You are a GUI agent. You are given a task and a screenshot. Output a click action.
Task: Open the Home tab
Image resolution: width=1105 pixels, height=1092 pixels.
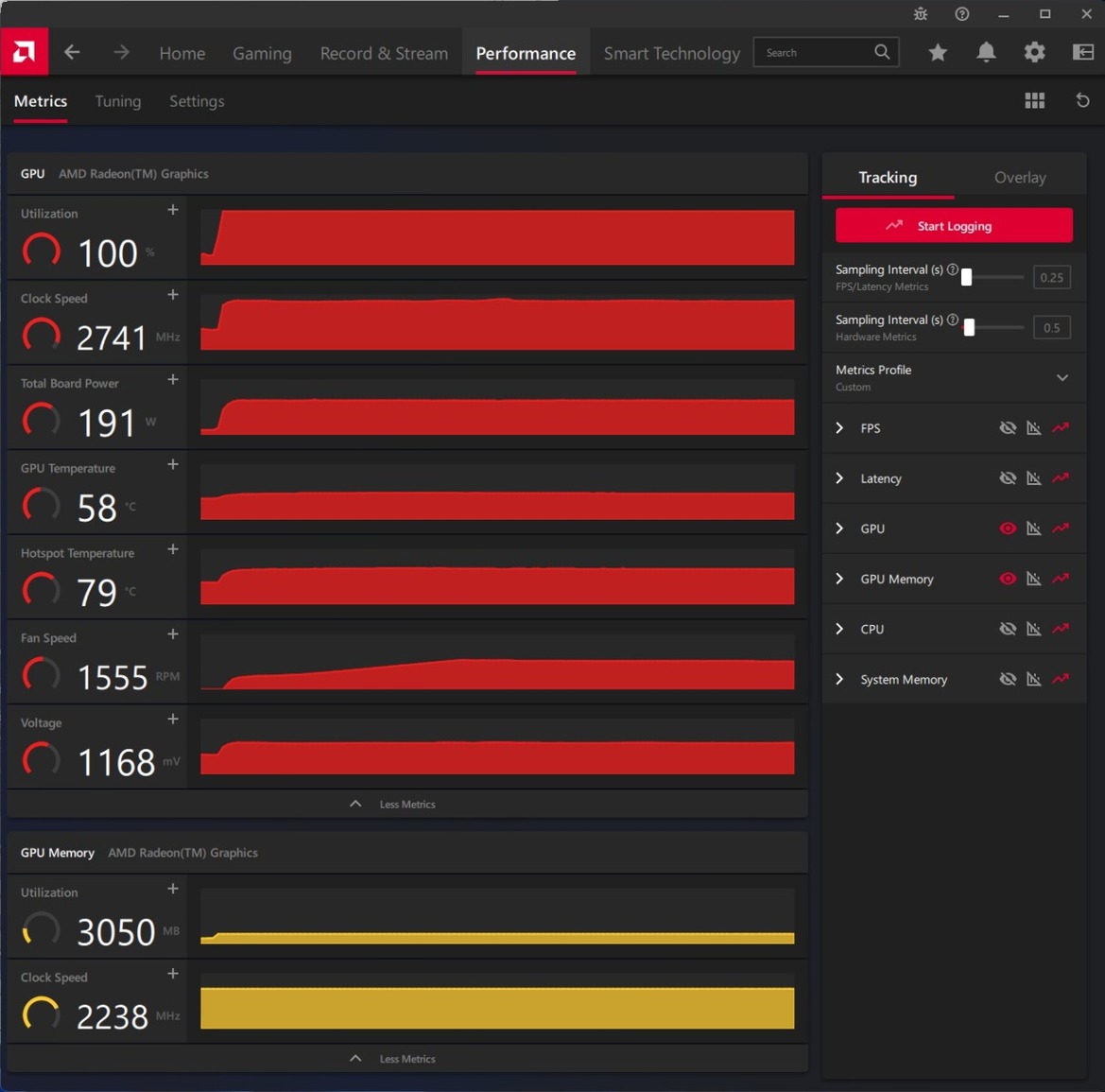pyautogui.click(x=181, y=54)
